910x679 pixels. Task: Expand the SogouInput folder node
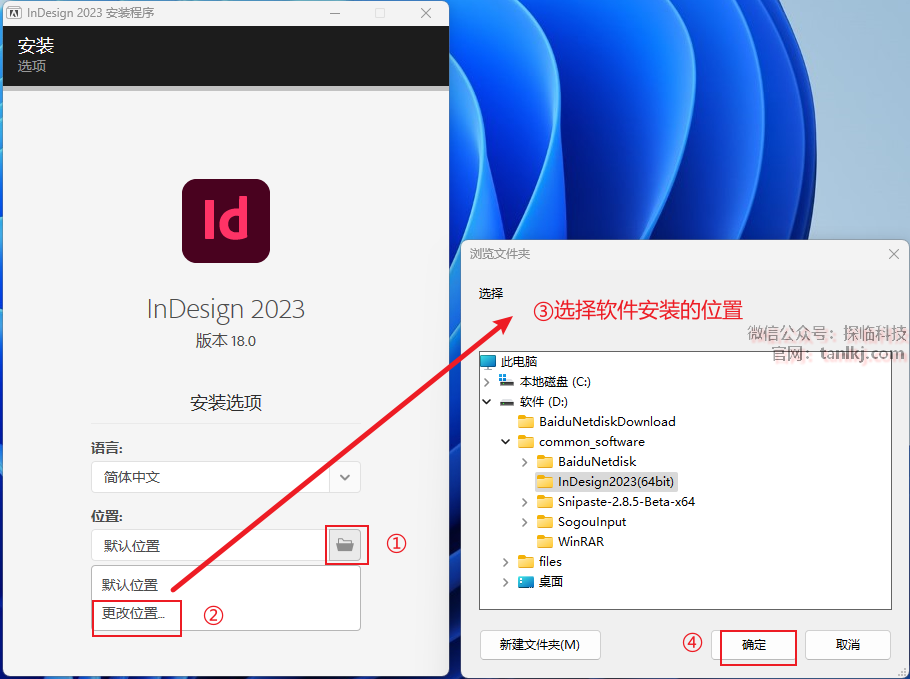(525, 522)
